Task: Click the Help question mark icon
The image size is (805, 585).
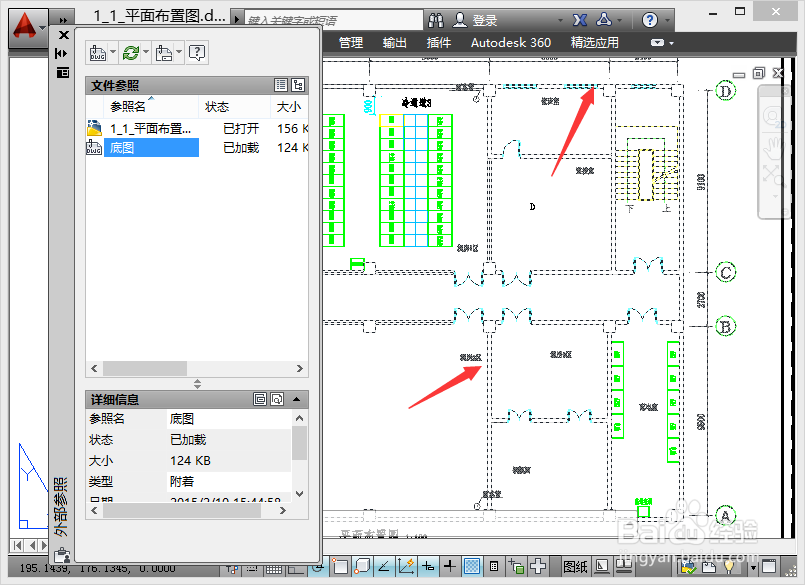Action: pos(649,20)
